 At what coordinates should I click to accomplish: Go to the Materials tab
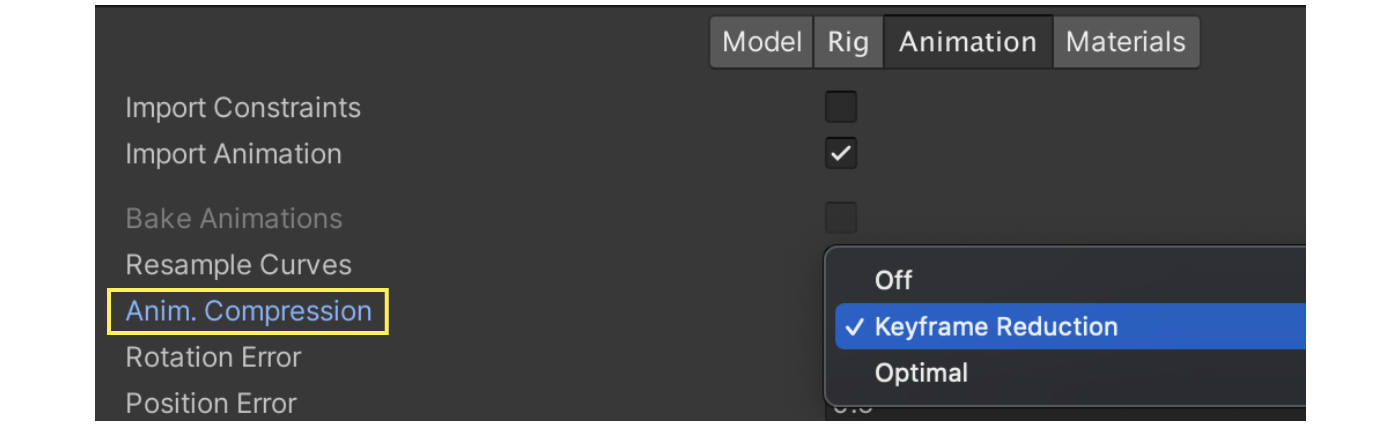pyautogui.click(x=1125, y=42)
